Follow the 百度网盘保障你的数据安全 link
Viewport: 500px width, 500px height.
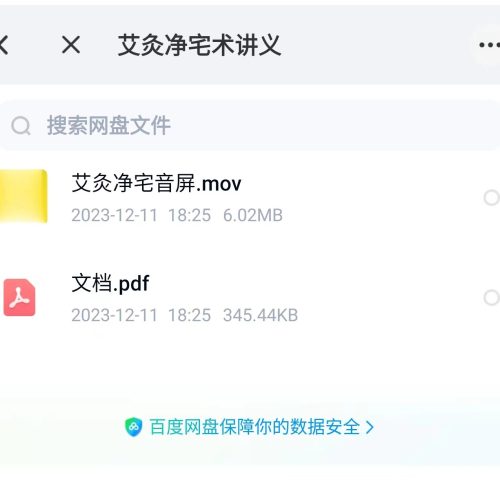(254, 427)
